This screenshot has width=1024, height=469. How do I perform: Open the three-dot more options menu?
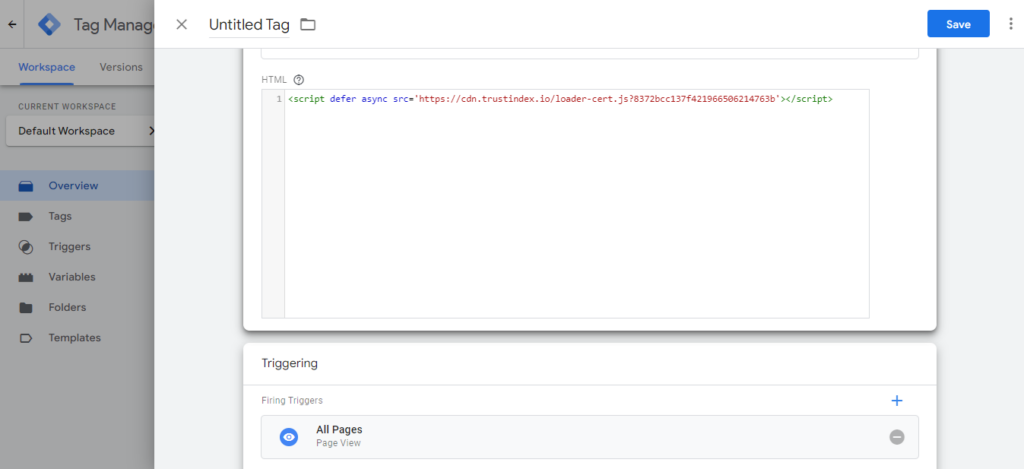point(1010,24)
